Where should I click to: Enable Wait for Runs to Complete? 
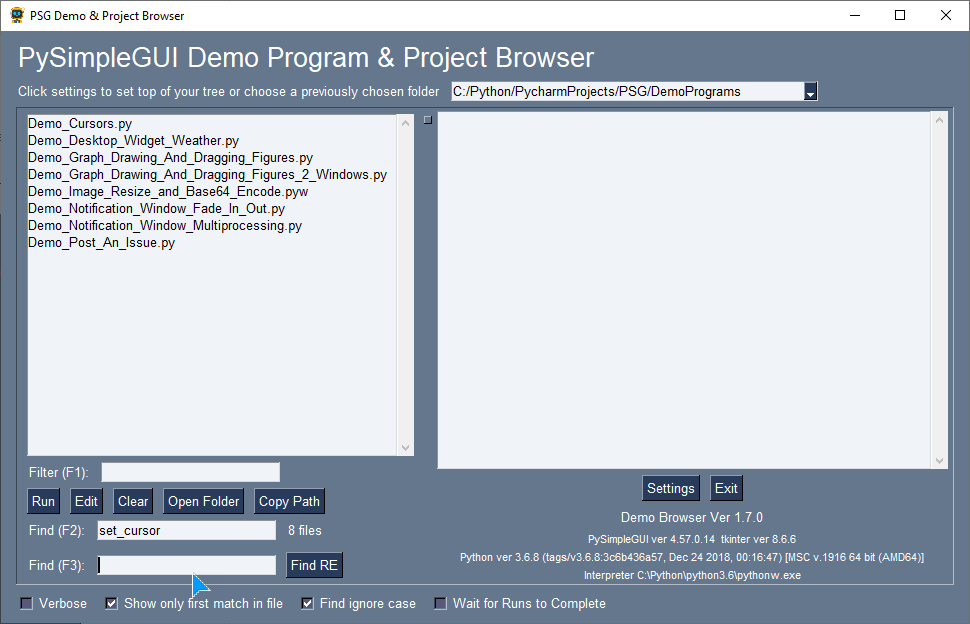pyautogui.click(x=440, y=603)
